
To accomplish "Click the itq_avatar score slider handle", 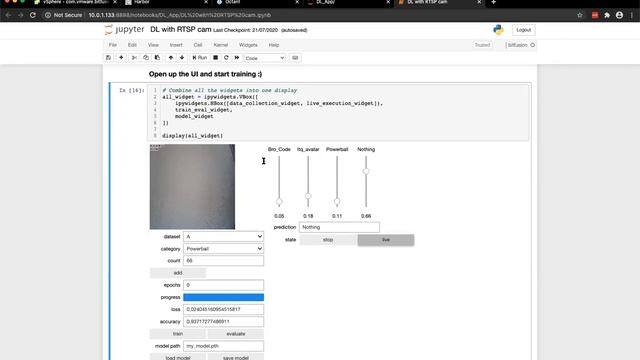I will pyautogui.click(x=308, y=196).
